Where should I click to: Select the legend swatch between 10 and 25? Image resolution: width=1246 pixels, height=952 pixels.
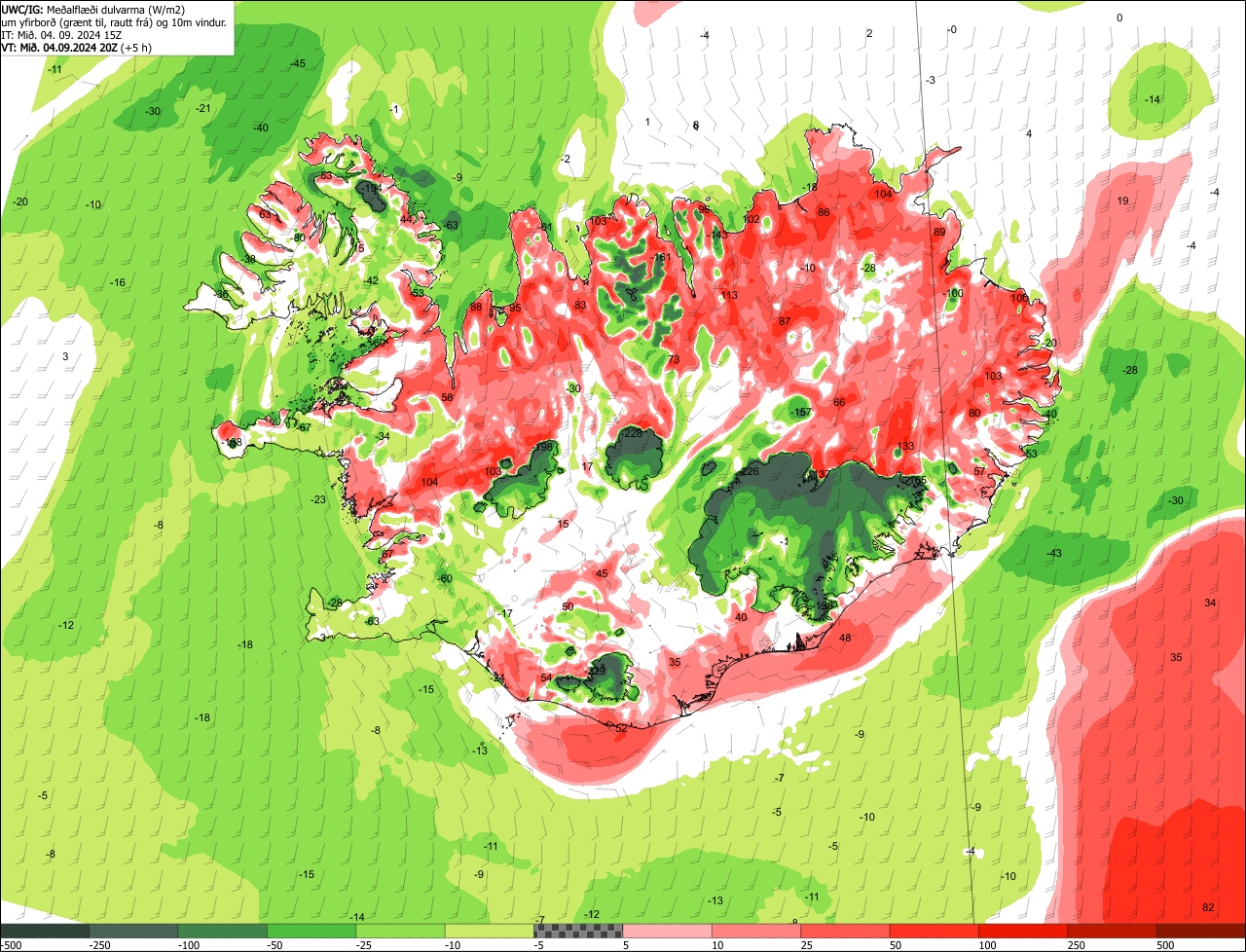755,931
